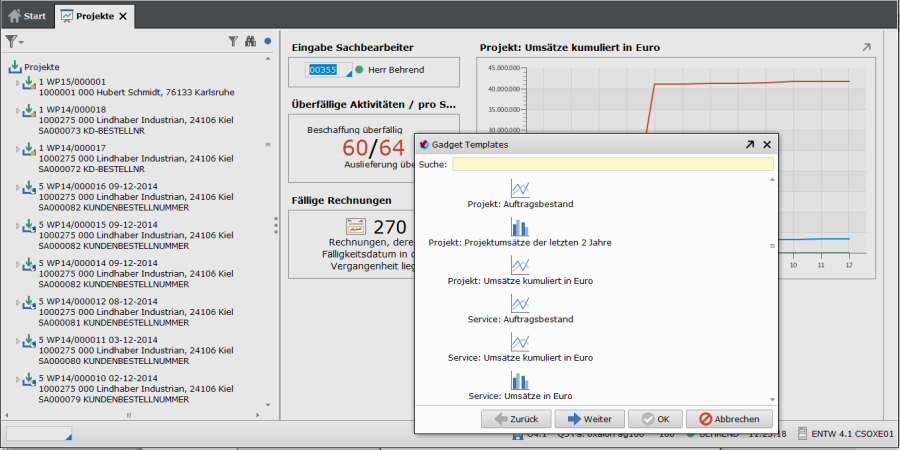
Task: Click icon of project 5 WP14/000010
Action: click(29, 380)
